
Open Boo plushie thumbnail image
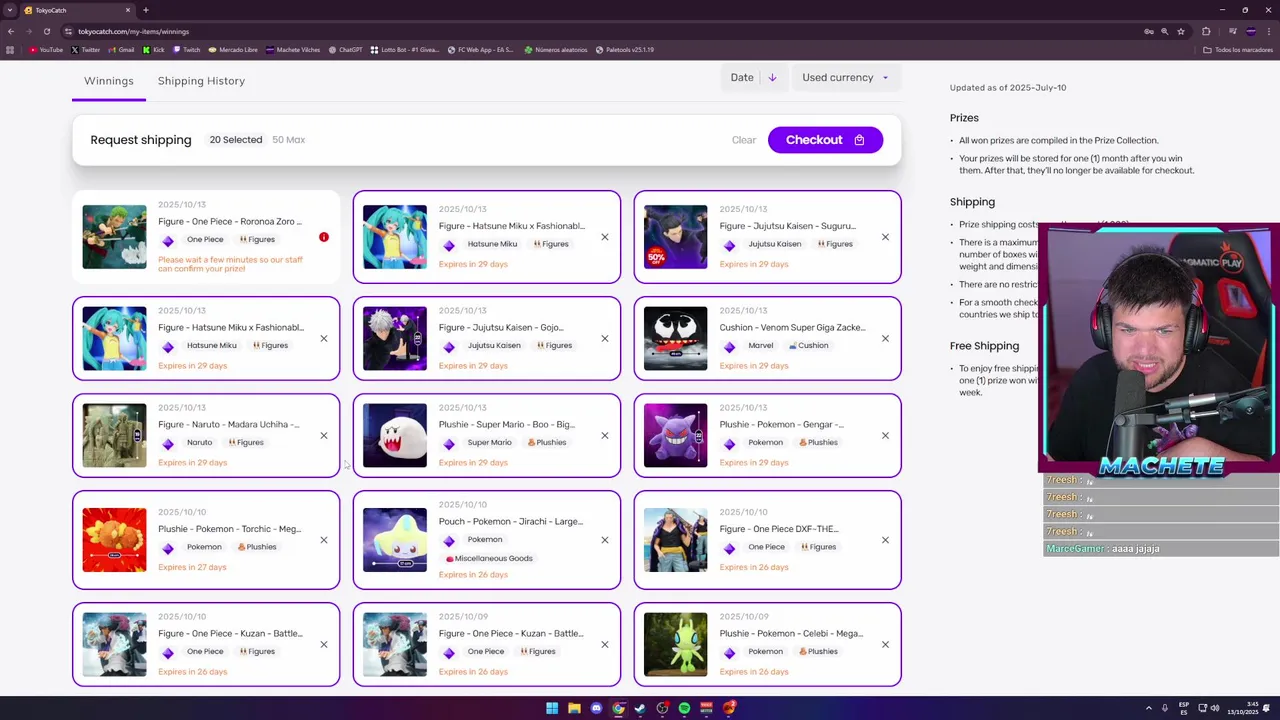coord(395,435)
